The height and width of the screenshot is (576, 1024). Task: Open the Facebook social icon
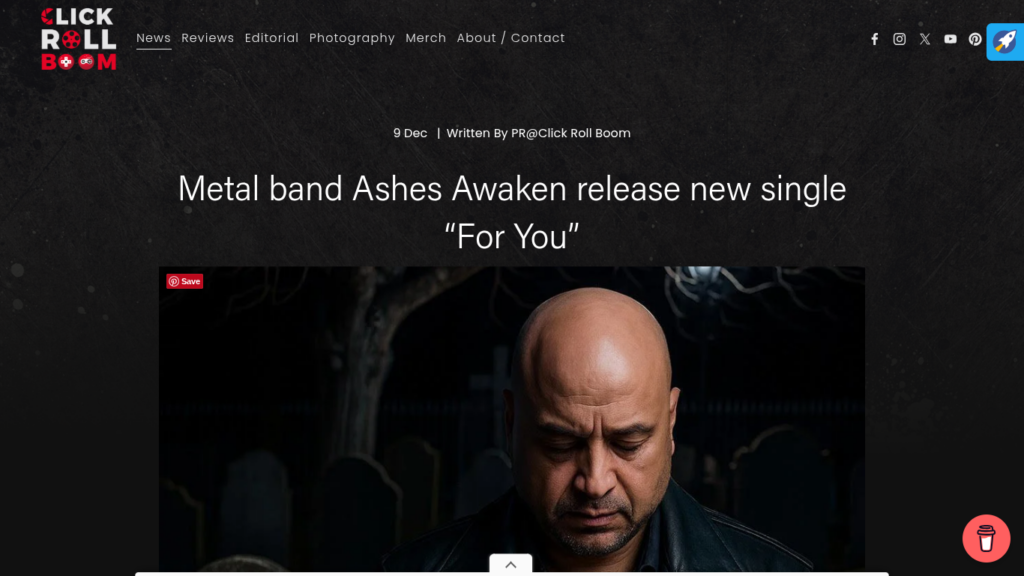pyautogui.click(x=874, y=39)
